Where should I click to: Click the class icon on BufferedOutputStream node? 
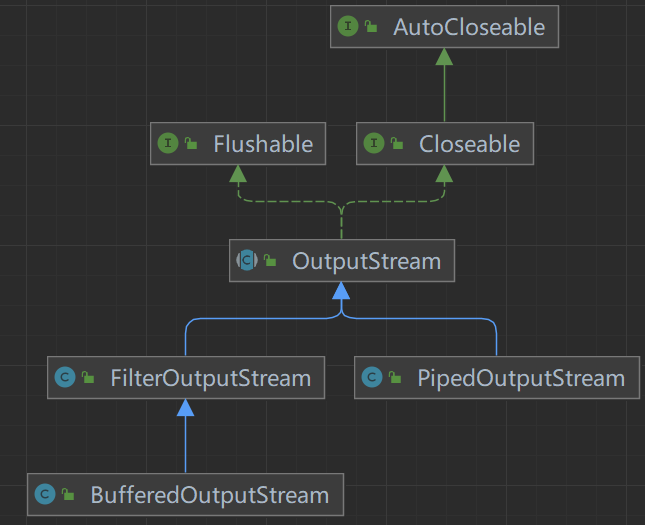(x=45, y=494)
